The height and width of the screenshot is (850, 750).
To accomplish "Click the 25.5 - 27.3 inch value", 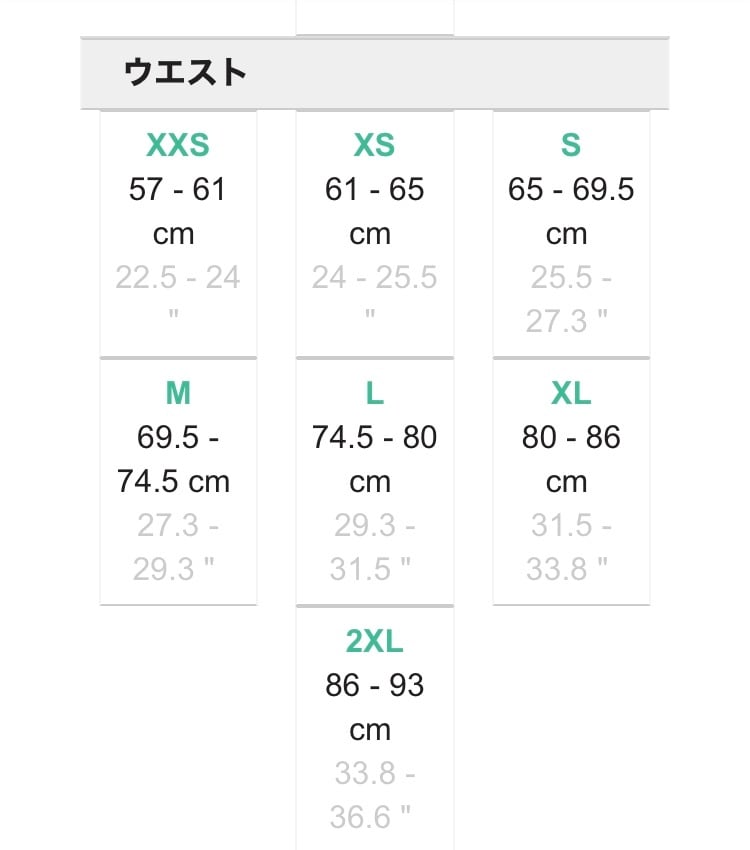I will pos(570,299).
